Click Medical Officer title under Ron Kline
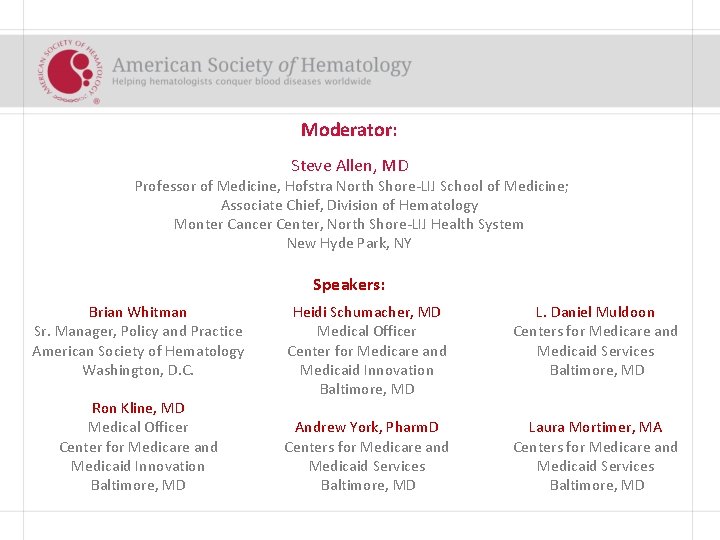 138,427
